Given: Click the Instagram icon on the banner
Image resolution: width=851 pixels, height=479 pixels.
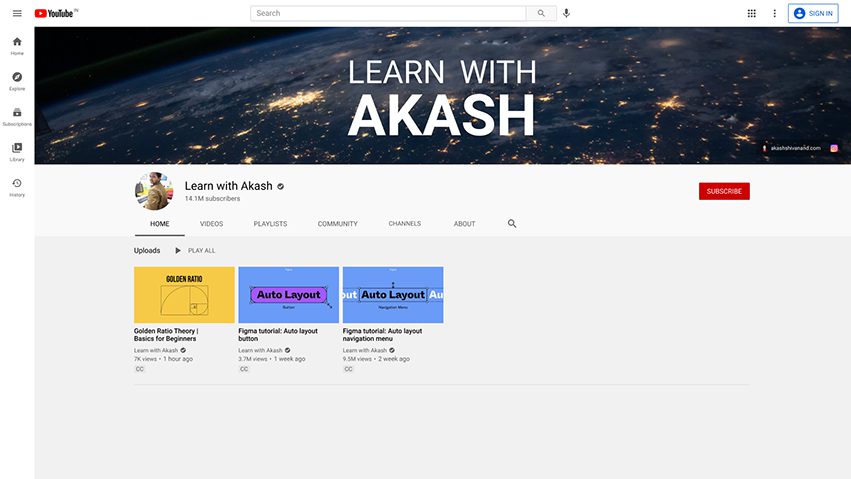Looking at the screenshot, I should coord(834,148).
